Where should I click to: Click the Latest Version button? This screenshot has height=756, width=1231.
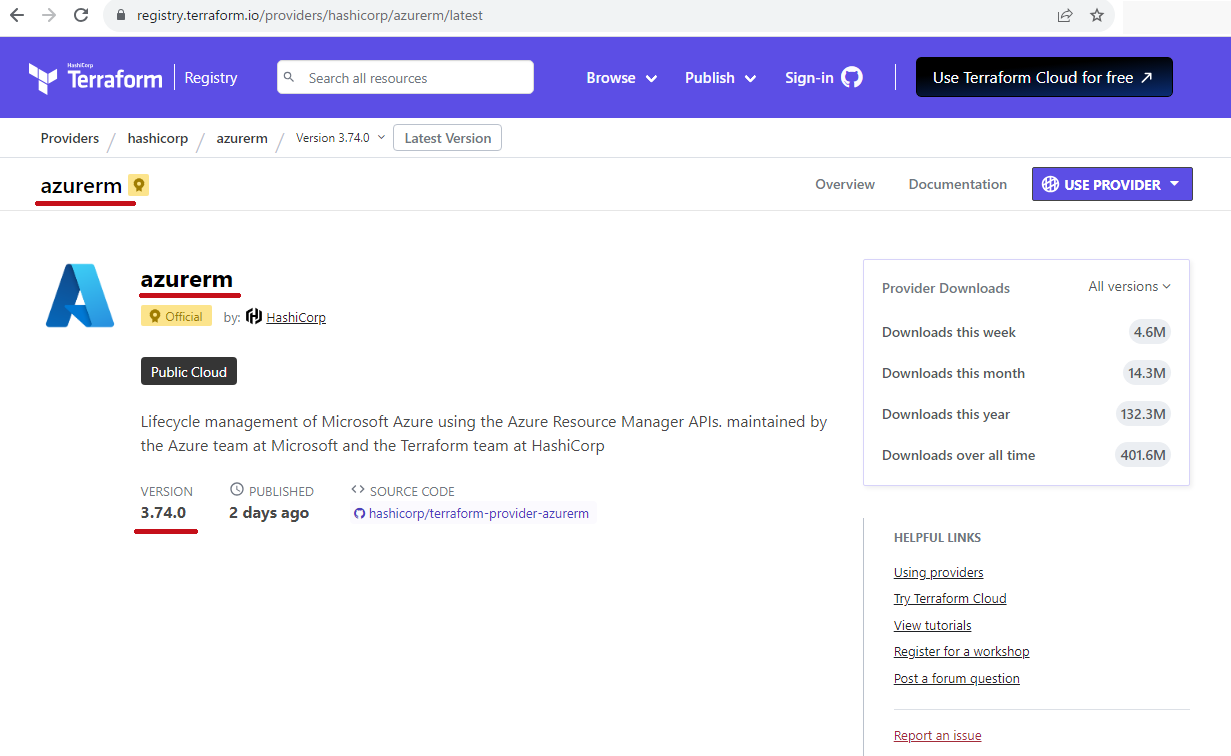448,138
